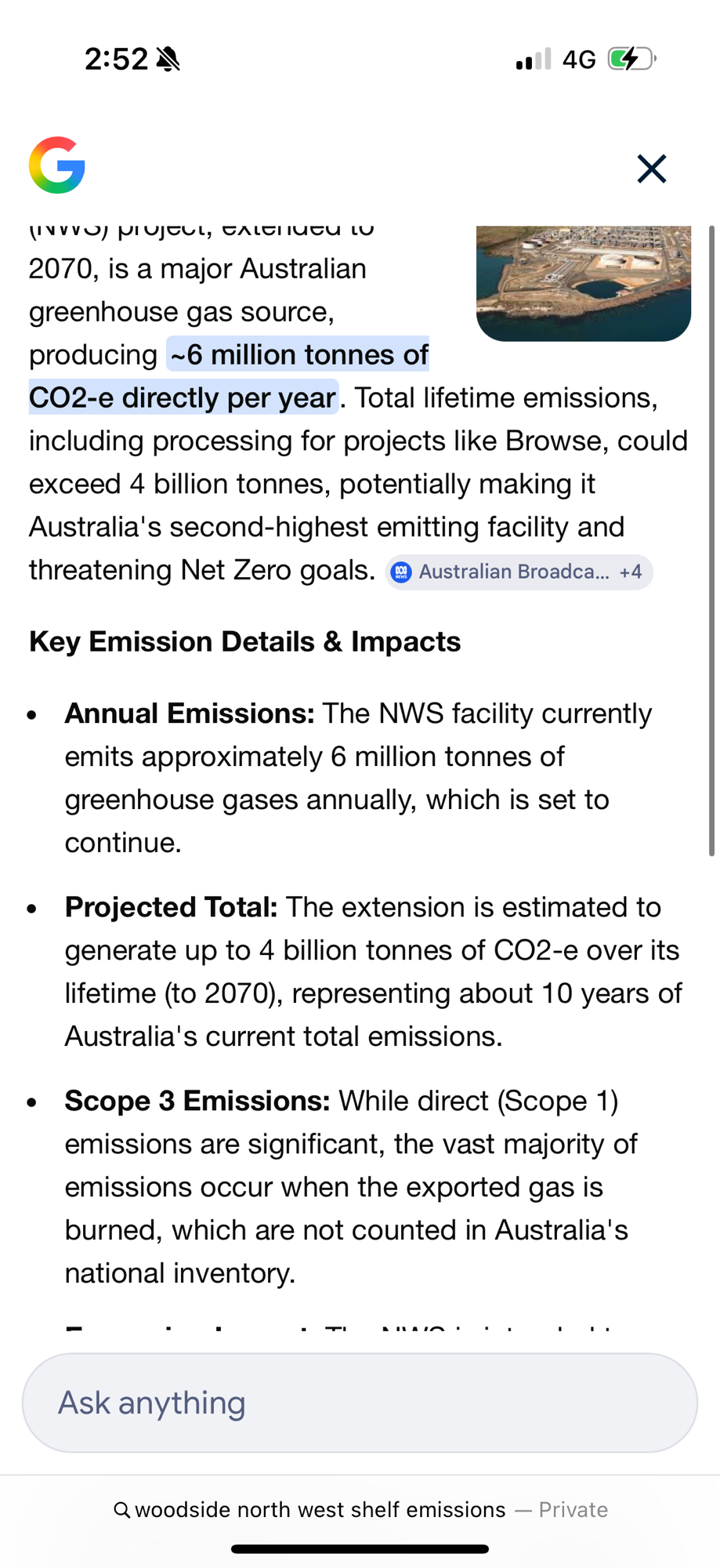Open the Australian Broadcasting source chip
The image size is (720, 1568).
(x=513, y=572)
